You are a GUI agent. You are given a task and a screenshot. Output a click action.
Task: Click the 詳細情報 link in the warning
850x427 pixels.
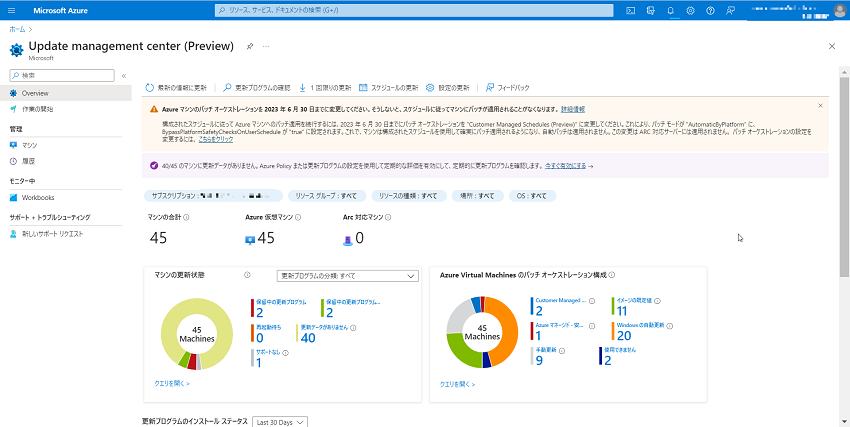[x=573, y=109]
